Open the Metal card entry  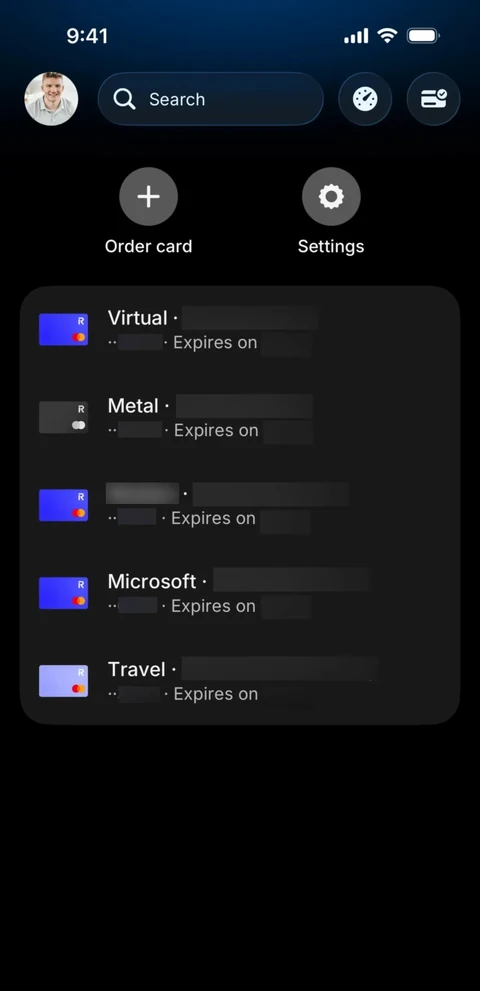[240, 418]
